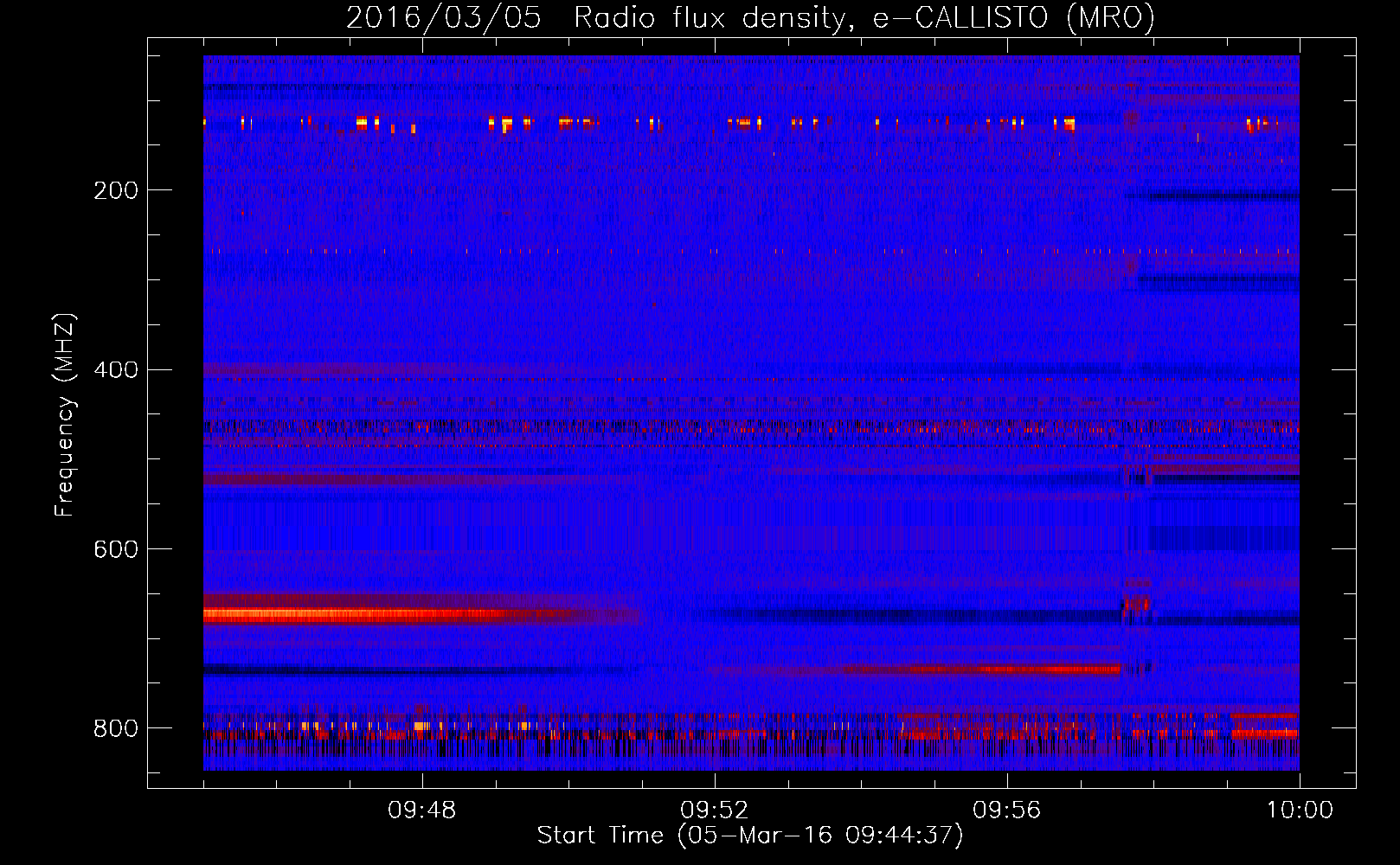Click the plot title '2016/03/05 Radio flux density, e-CALLISTO (MRO)'

(x=750, y=17)
